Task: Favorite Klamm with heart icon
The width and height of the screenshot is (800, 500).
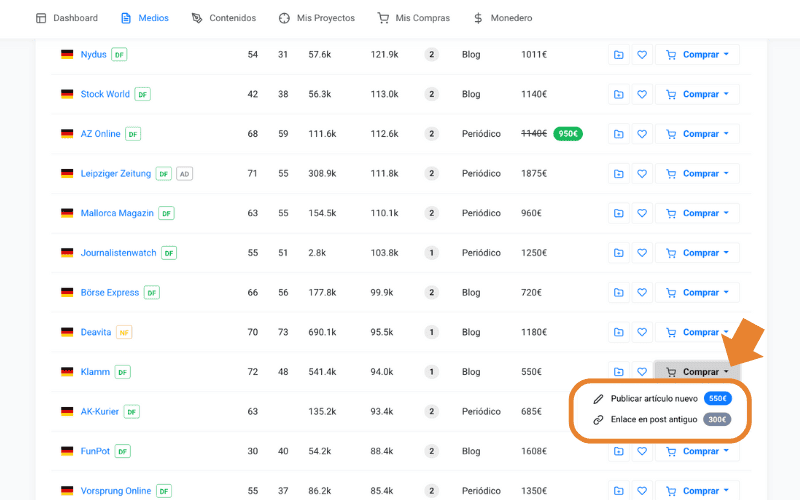Action: pos(642,372)
